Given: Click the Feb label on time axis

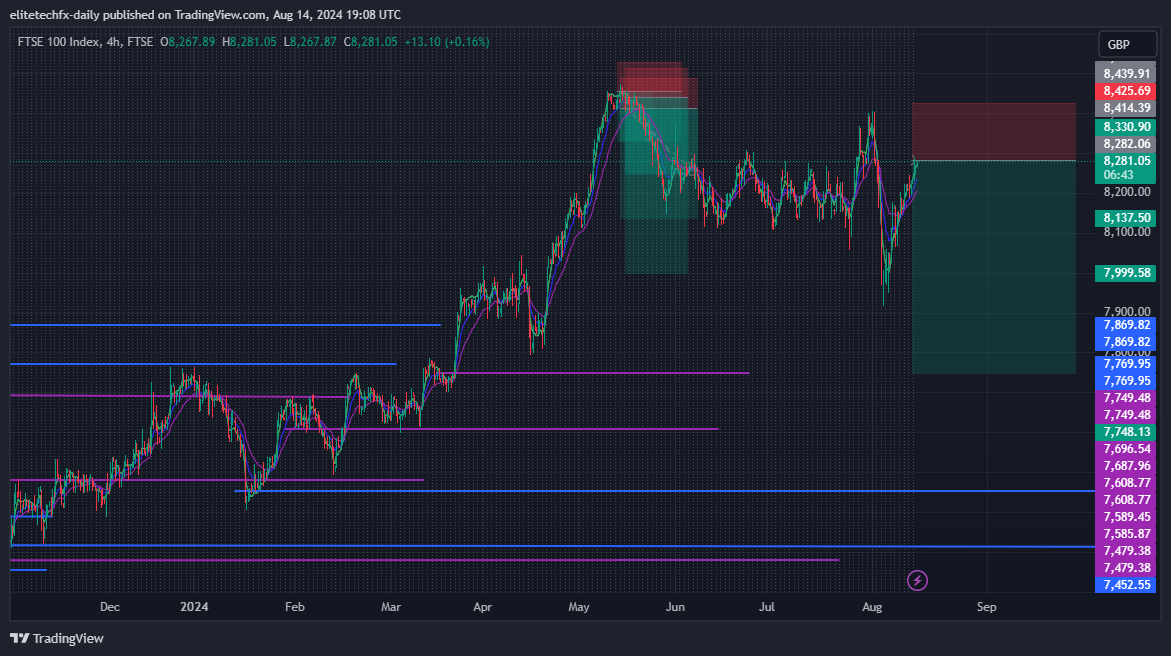Looking at the screenshot, I should (295, 607).
